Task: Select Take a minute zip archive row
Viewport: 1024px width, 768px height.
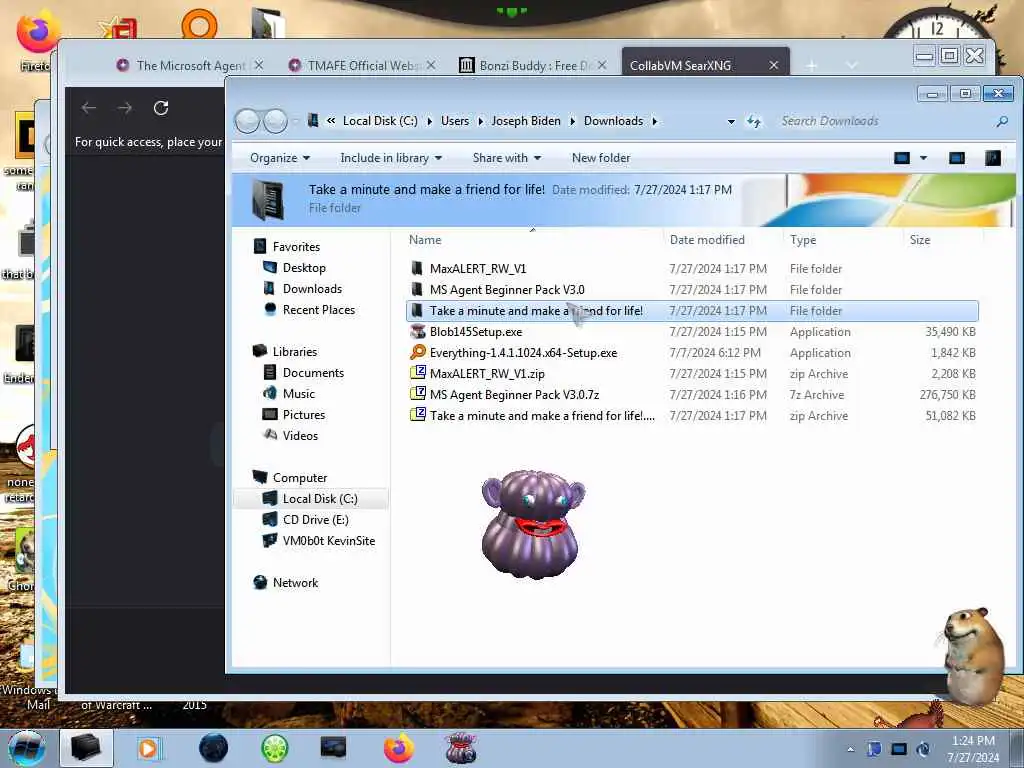Action: [692, 415]
